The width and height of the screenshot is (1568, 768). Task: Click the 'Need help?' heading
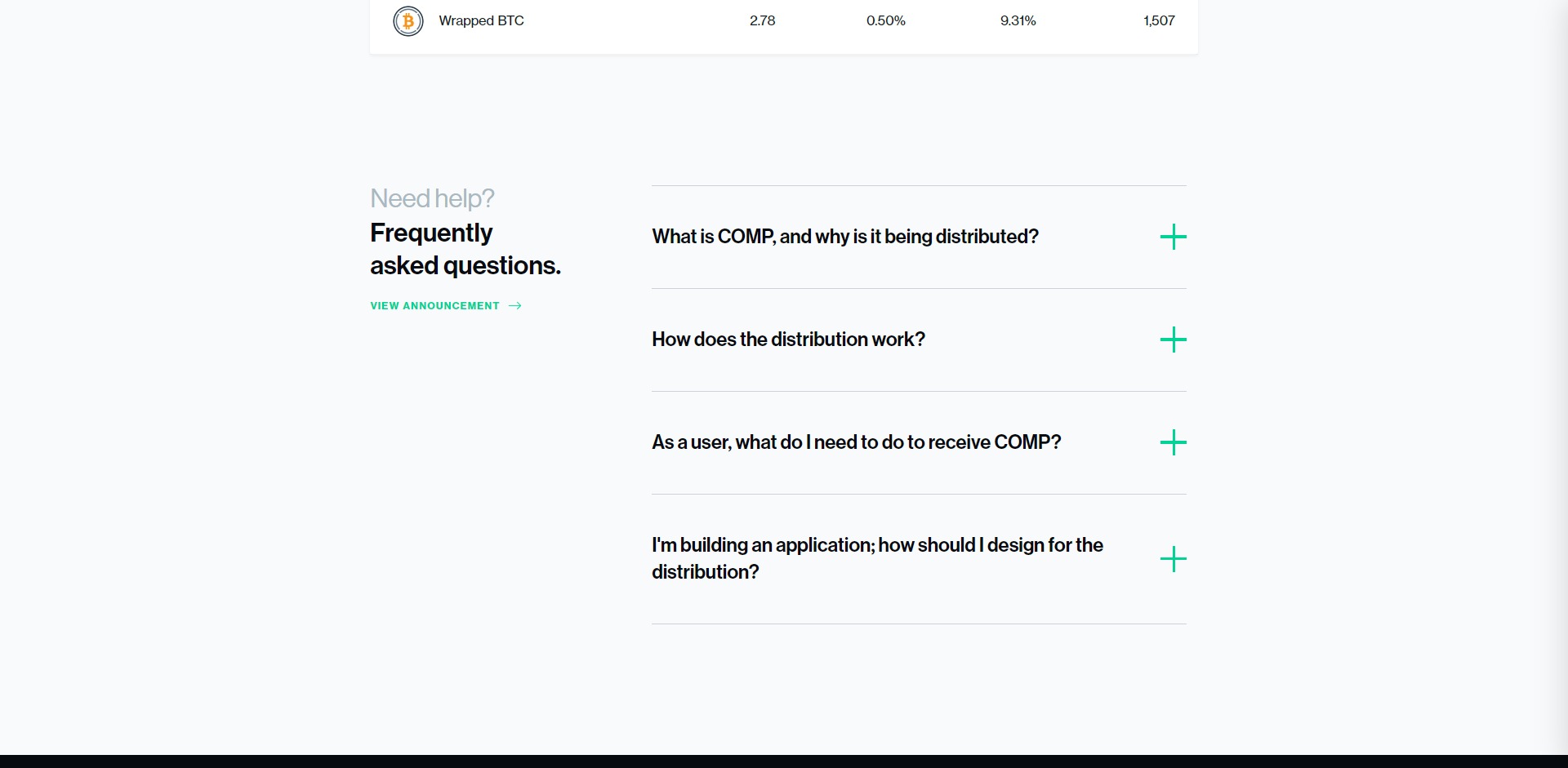coord(432,198)
